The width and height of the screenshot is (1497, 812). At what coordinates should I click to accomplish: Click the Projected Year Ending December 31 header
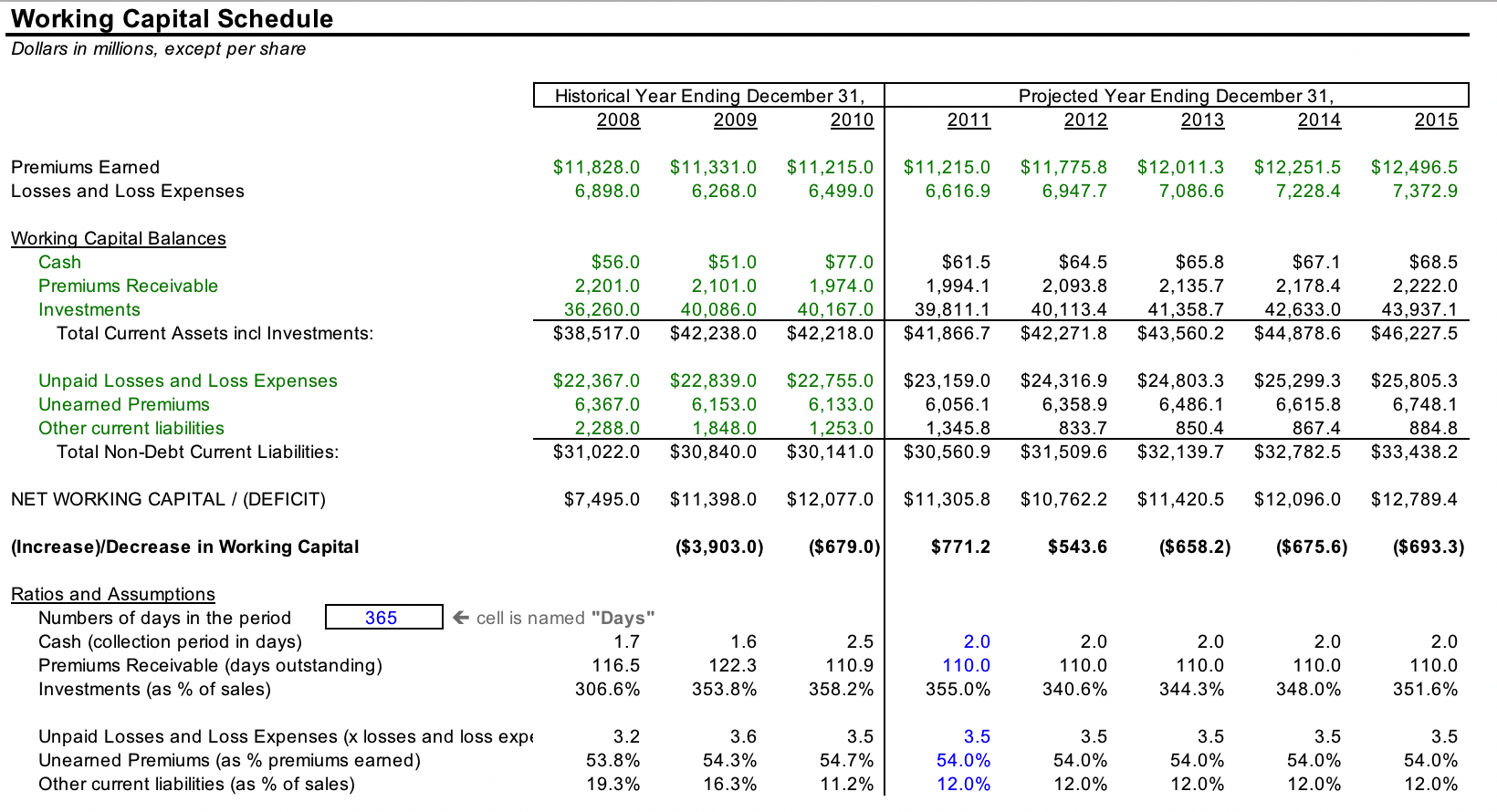pyautogui.click(x=1176, y=96)
